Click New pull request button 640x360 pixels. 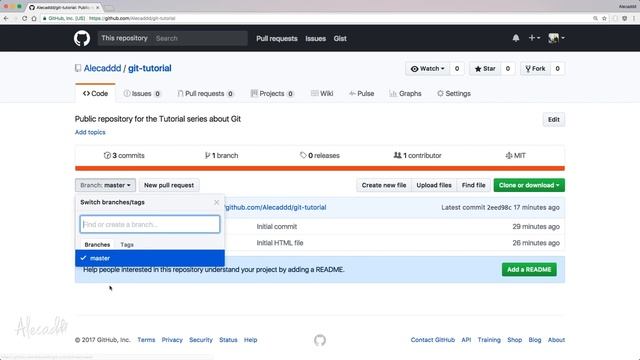pyautogui.click(x=169, y=185)
